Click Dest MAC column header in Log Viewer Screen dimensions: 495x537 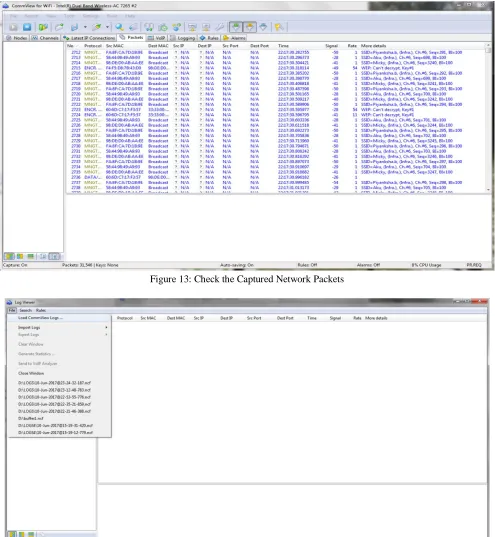point(176,318)
